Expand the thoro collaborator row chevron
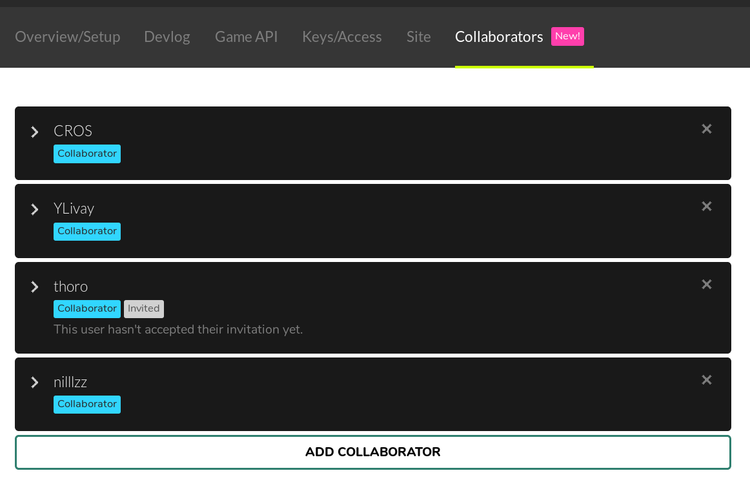Screen dimensions: 750x493 tap(34, 287)
